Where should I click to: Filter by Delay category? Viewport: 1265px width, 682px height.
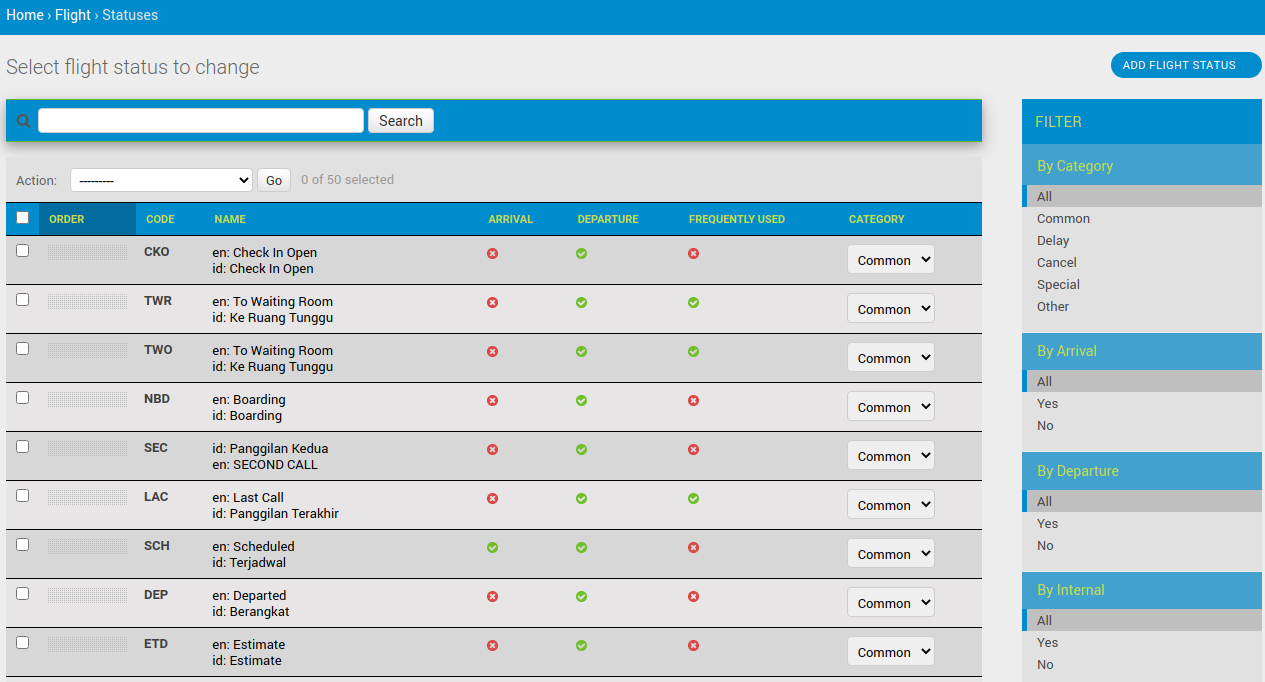click(x=1053, y=241)
